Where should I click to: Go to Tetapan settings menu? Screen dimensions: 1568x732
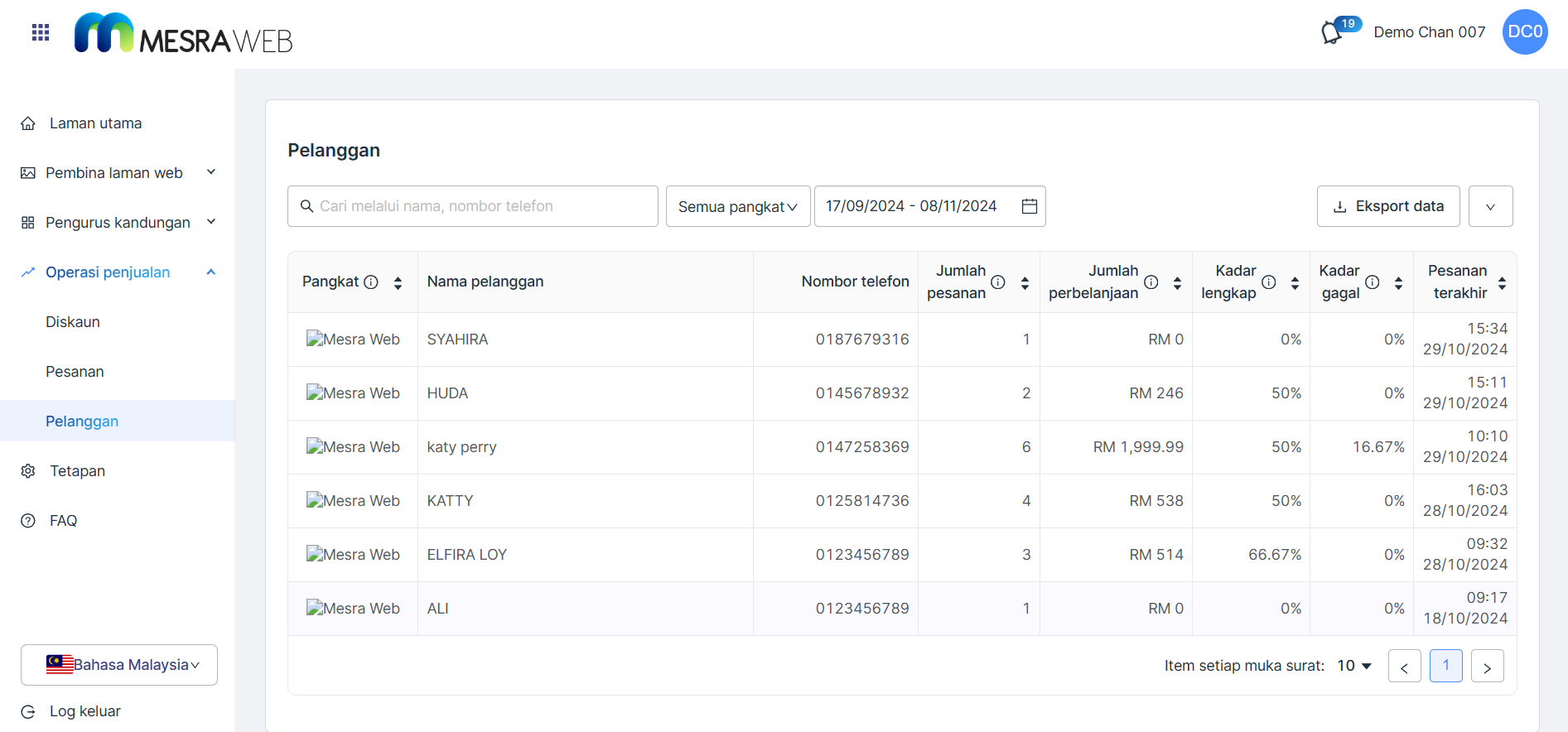[x=77, y=471]
